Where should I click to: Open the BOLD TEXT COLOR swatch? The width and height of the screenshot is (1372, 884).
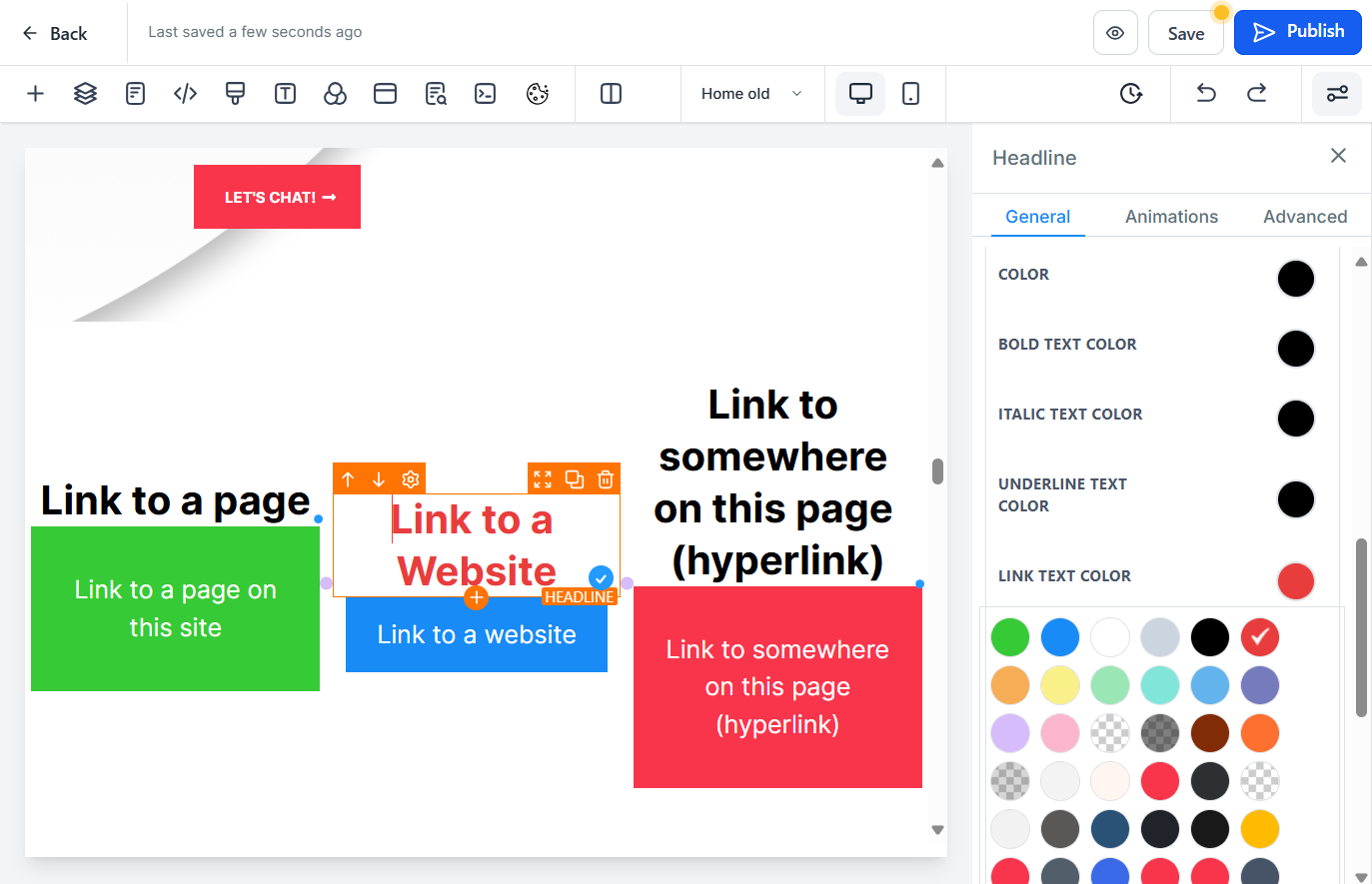(x=1296, y=349)
